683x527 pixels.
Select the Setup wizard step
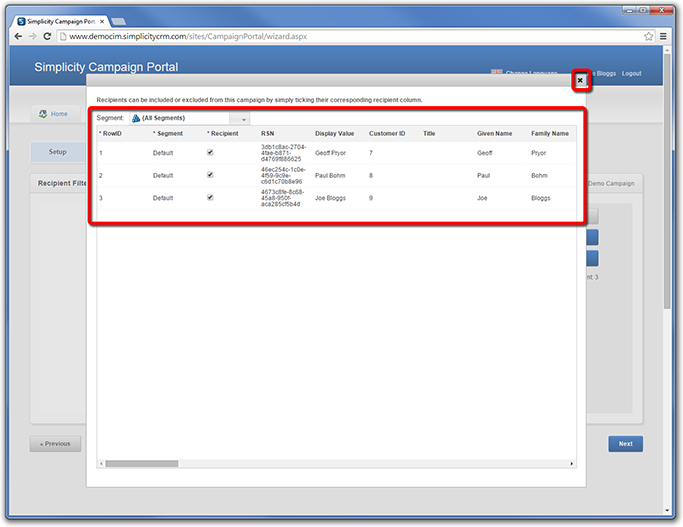tap(57, 152)
